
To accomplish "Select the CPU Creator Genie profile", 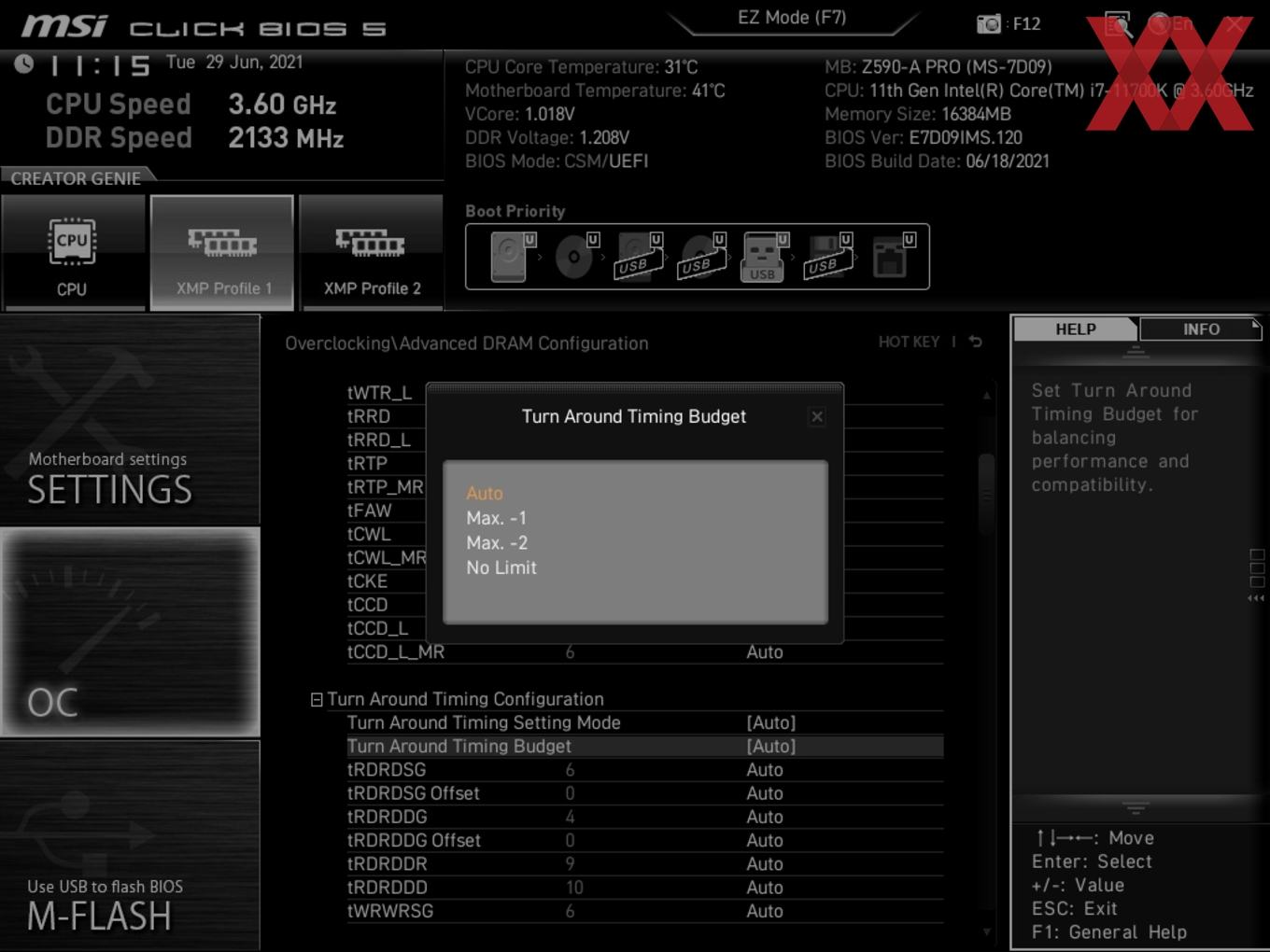I will pos(73,253).
